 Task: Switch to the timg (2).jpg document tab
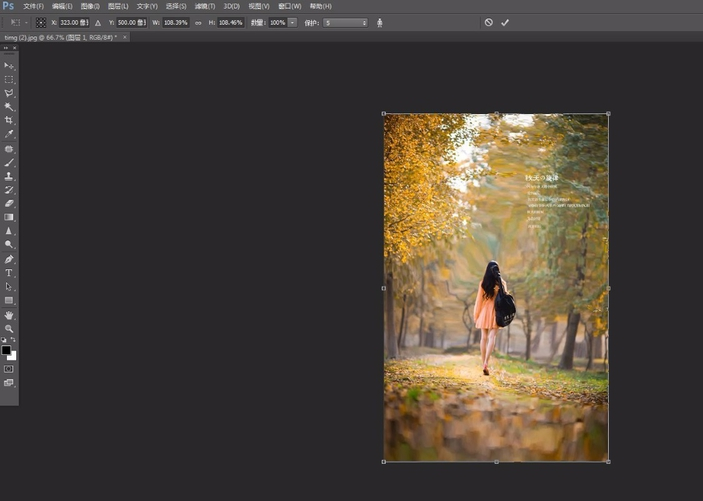(58, 37)
